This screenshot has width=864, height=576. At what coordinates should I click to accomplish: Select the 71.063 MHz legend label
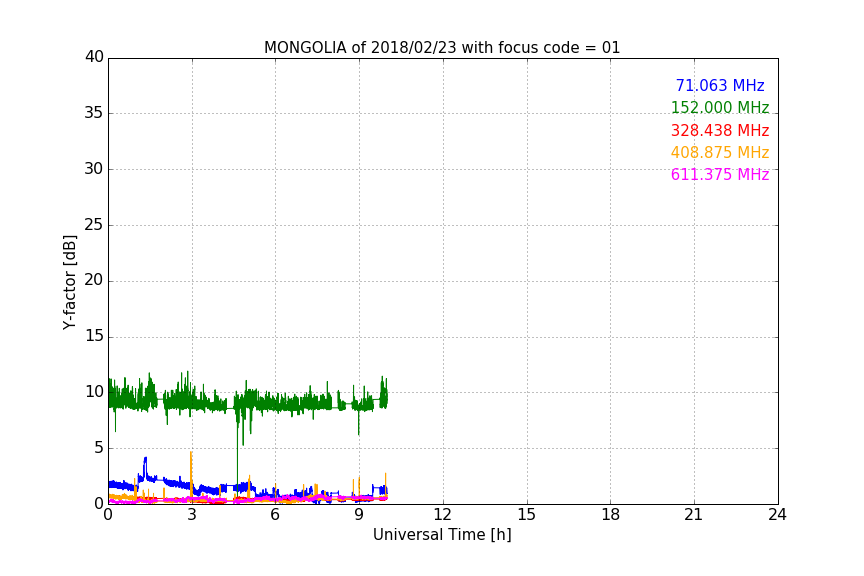(720, 85)
